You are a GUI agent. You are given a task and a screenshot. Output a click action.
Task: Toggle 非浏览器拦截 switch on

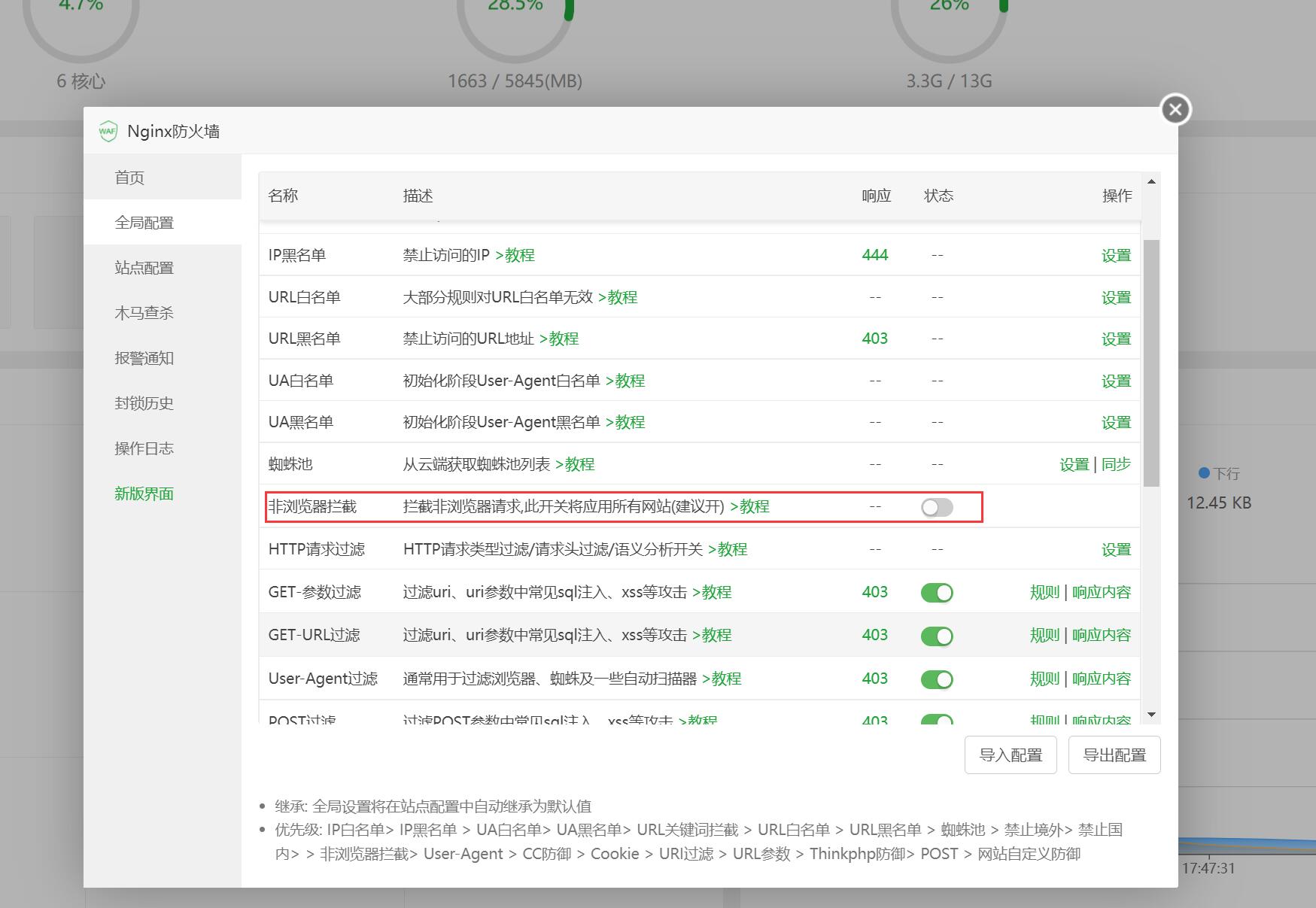pos(937,507)
